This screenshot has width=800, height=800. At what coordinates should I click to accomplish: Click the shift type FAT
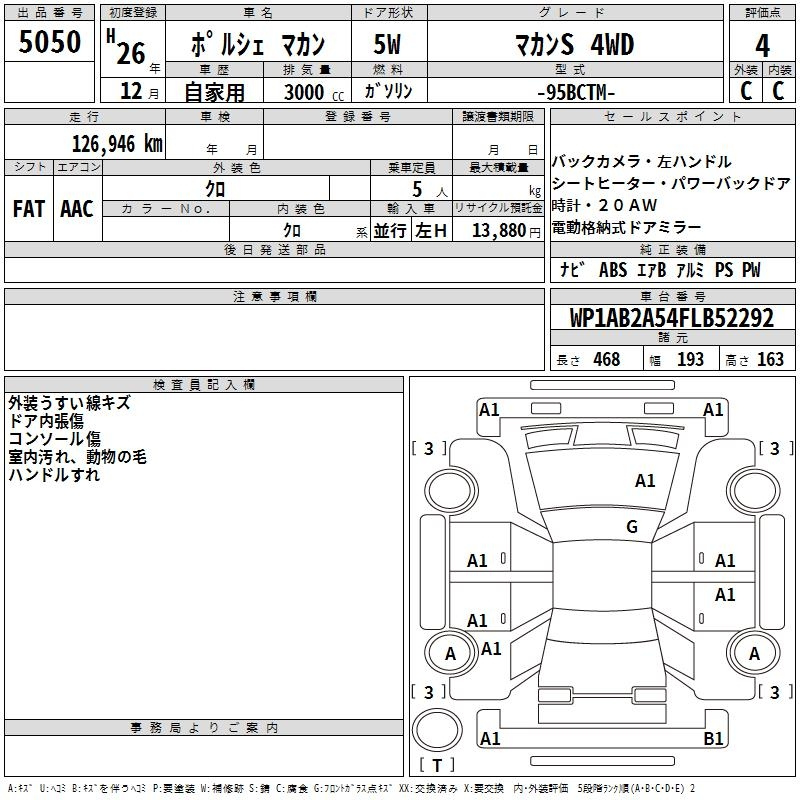(29, 209)
